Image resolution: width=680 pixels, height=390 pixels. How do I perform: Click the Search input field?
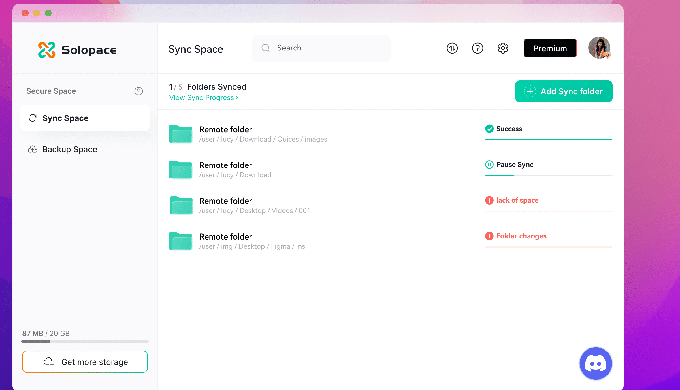tap(321, 48)
